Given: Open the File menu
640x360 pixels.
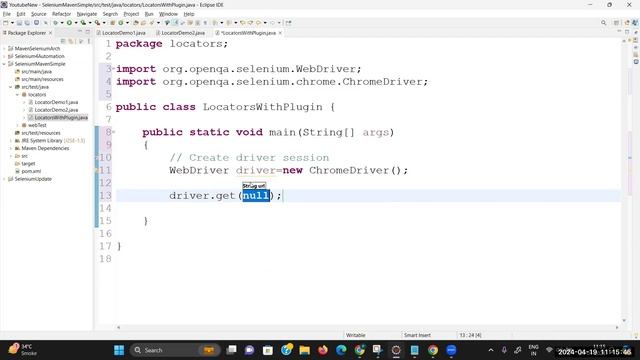Looking at the screenshot, I should click(x=7, y=14).
